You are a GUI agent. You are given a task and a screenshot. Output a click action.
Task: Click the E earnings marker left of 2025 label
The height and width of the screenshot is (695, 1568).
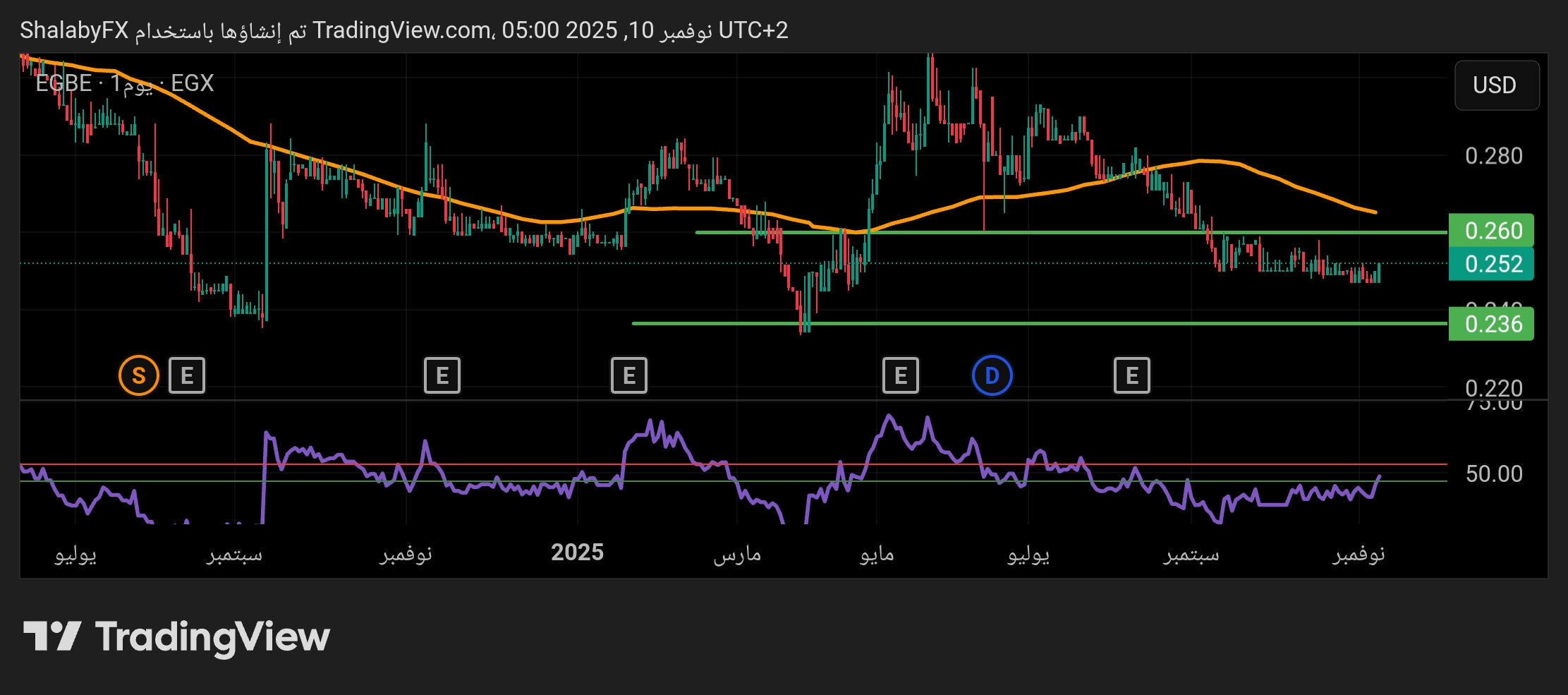click(628, 375)
